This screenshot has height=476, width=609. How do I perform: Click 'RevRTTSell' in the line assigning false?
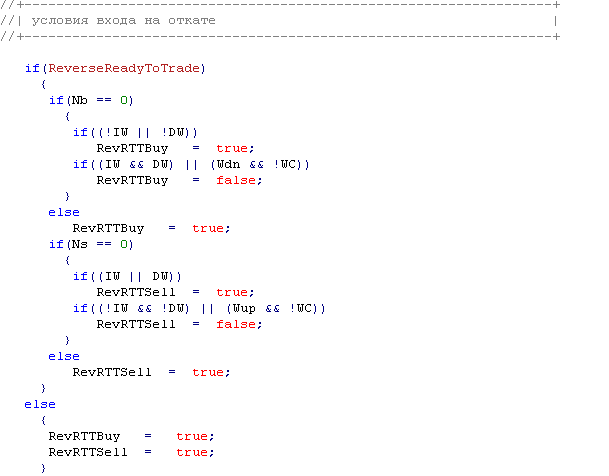136,324
